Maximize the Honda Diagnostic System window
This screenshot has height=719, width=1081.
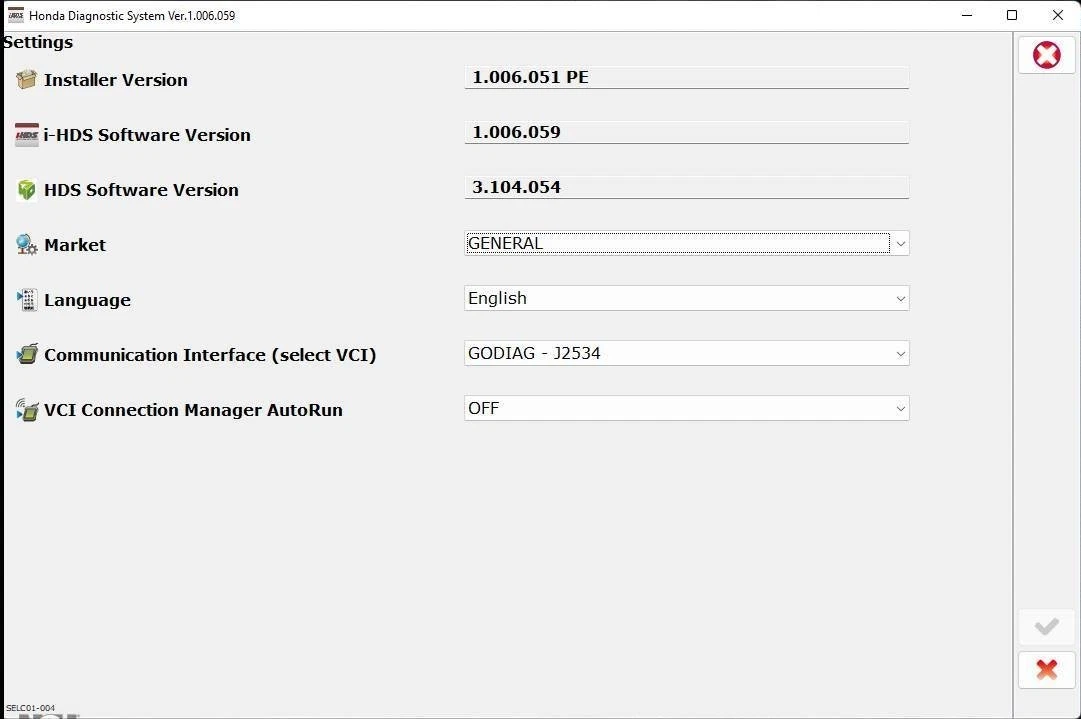click(x=1012, y=15)
